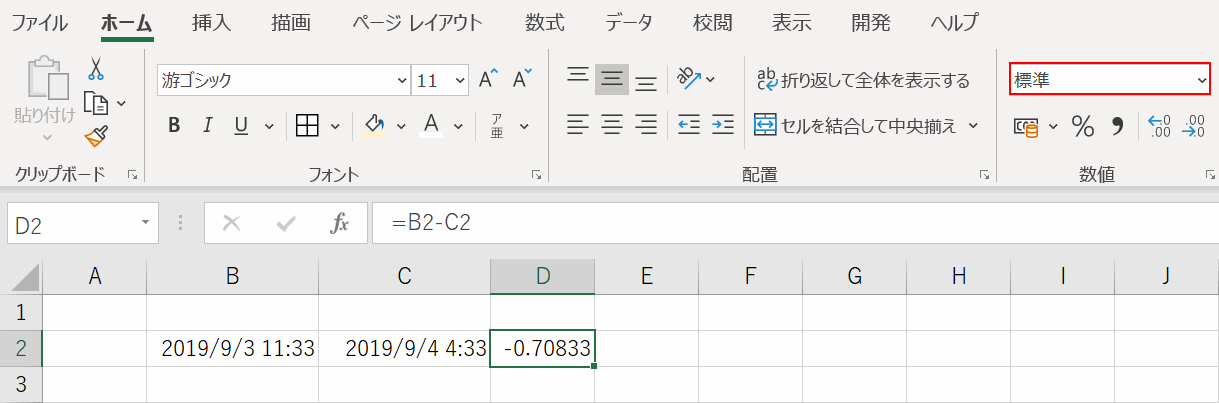
Task: Open font settings dialog launcher
Action: click(536, 175)
